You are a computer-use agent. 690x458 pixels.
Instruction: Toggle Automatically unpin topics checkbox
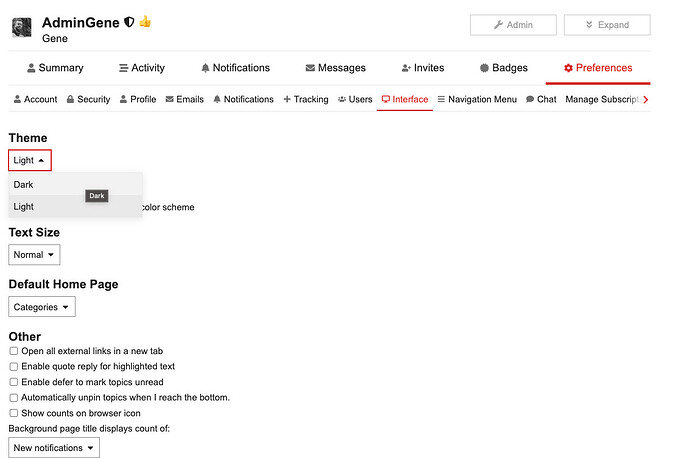[14, 398]
